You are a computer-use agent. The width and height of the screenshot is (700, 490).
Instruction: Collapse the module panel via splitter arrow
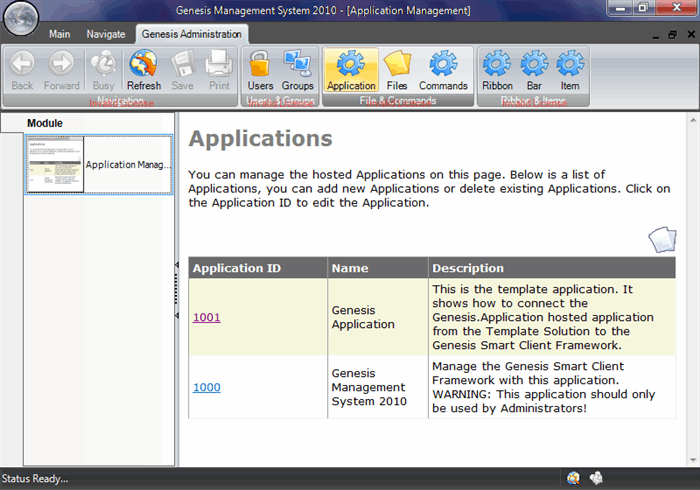pos(177,265)
